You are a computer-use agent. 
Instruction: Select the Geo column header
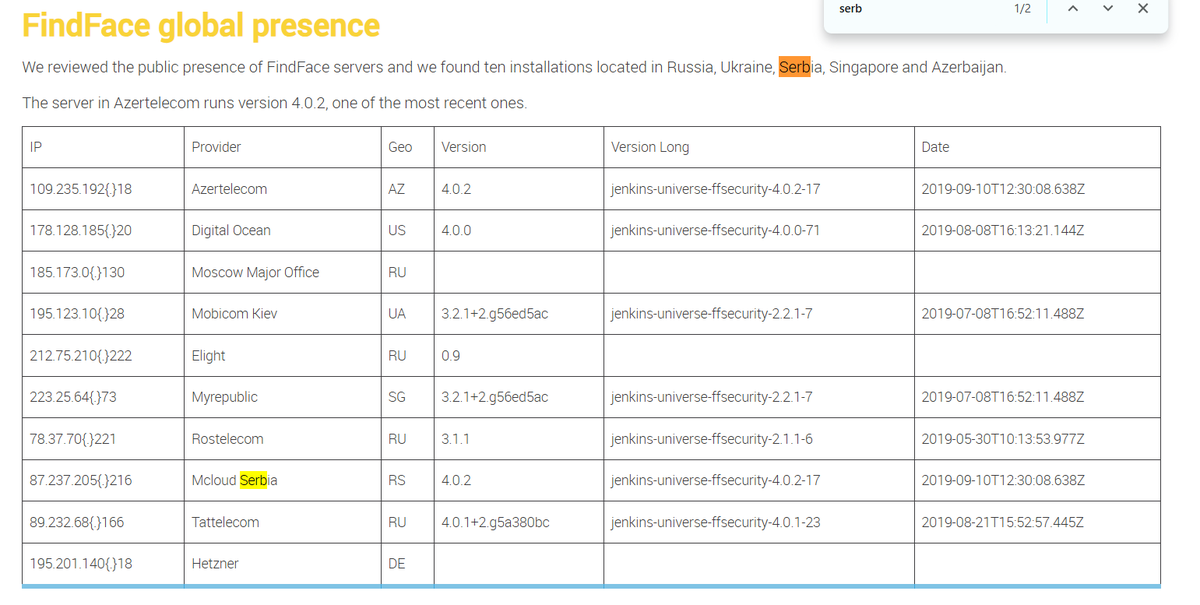click(x=407, y=147)
